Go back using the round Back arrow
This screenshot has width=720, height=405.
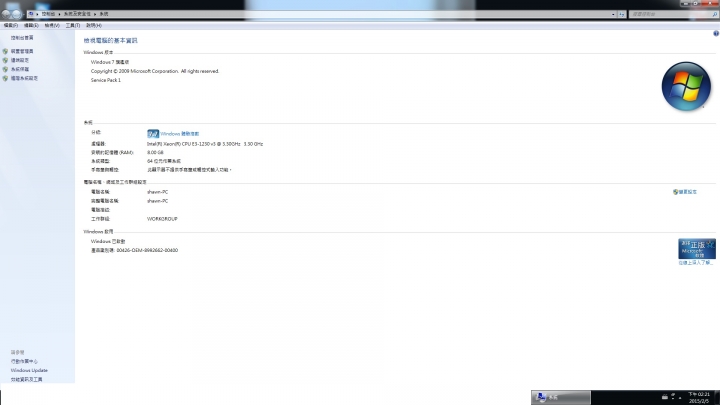pyautogui.click(x=6, y=14)
